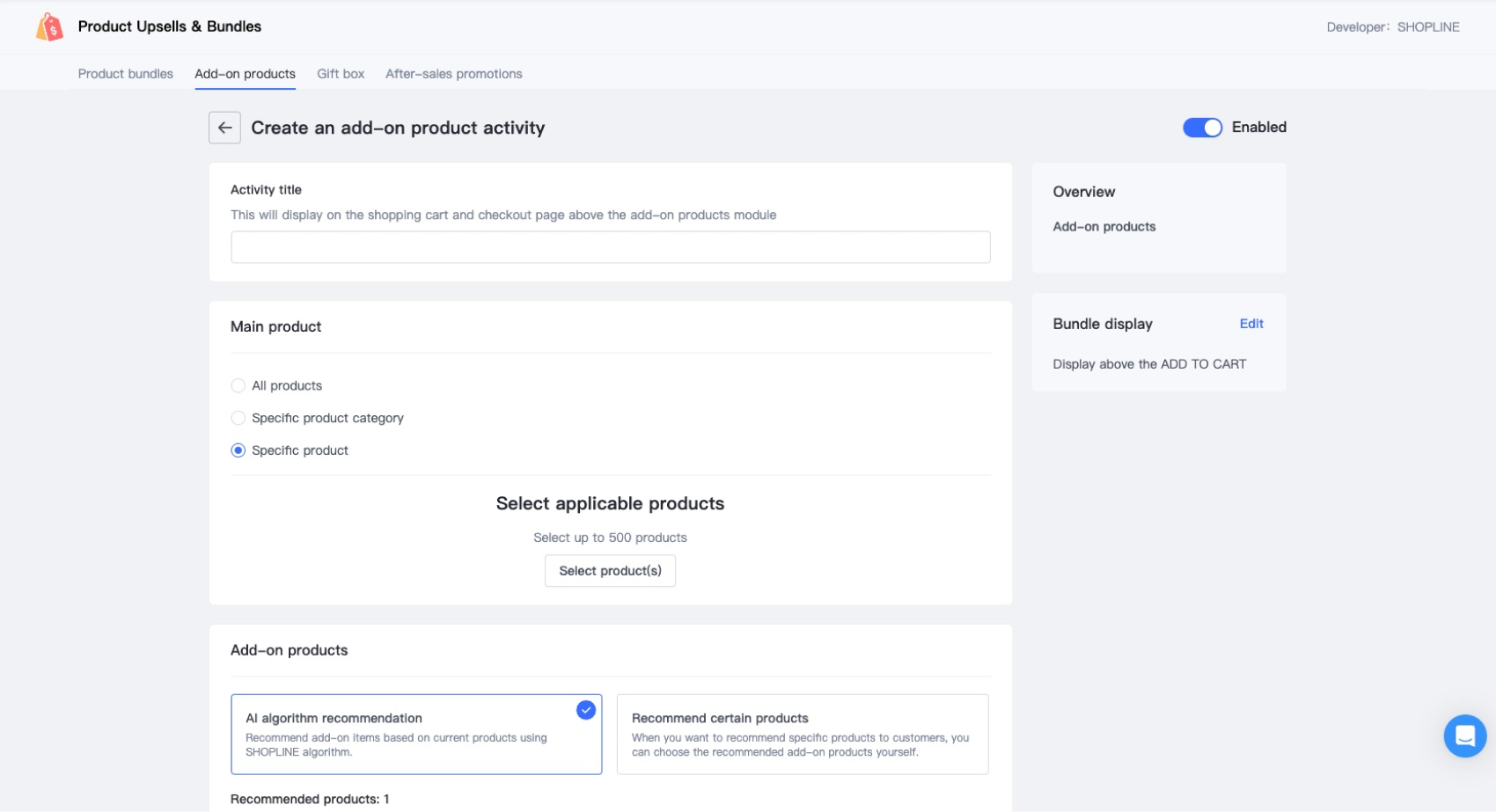Viewport: 1496px width, 812px height.
Task: Click the Activity title input field
Action: pos(610,247)
